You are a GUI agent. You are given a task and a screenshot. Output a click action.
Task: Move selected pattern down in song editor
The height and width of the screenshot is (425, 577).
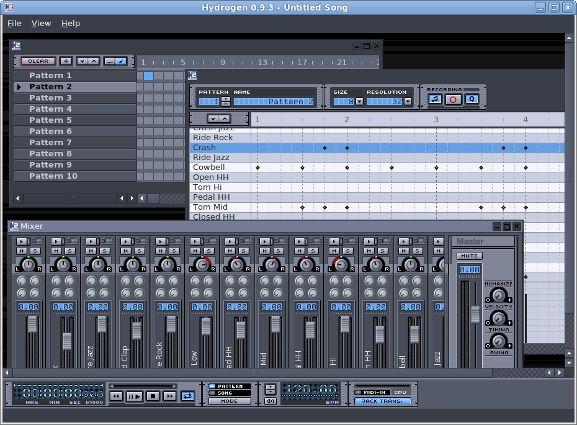[x=82, y=61]
